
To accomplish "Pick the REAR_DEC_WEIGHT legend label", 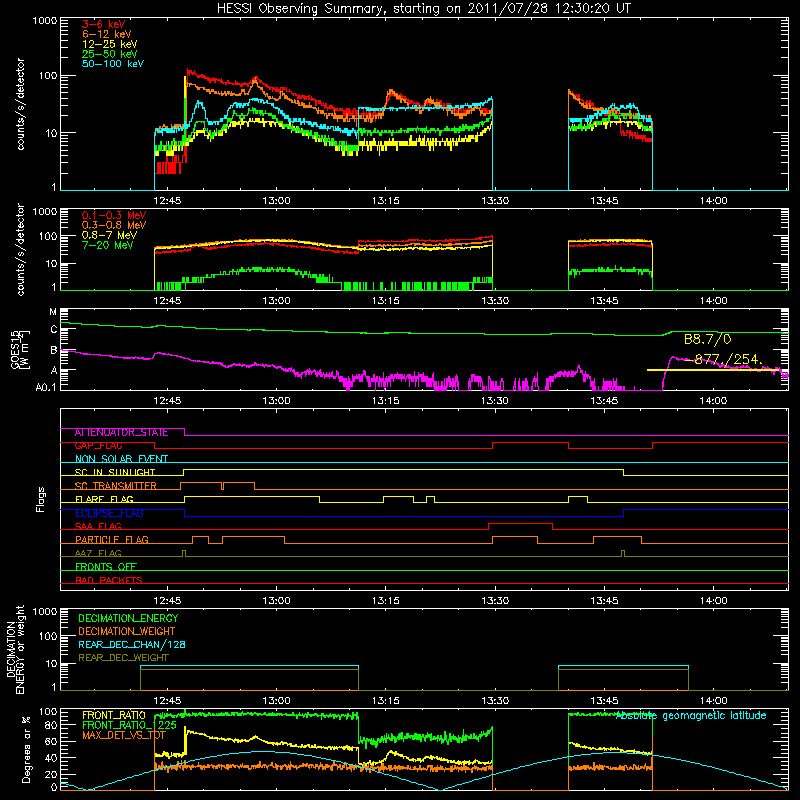I will 123,658.
